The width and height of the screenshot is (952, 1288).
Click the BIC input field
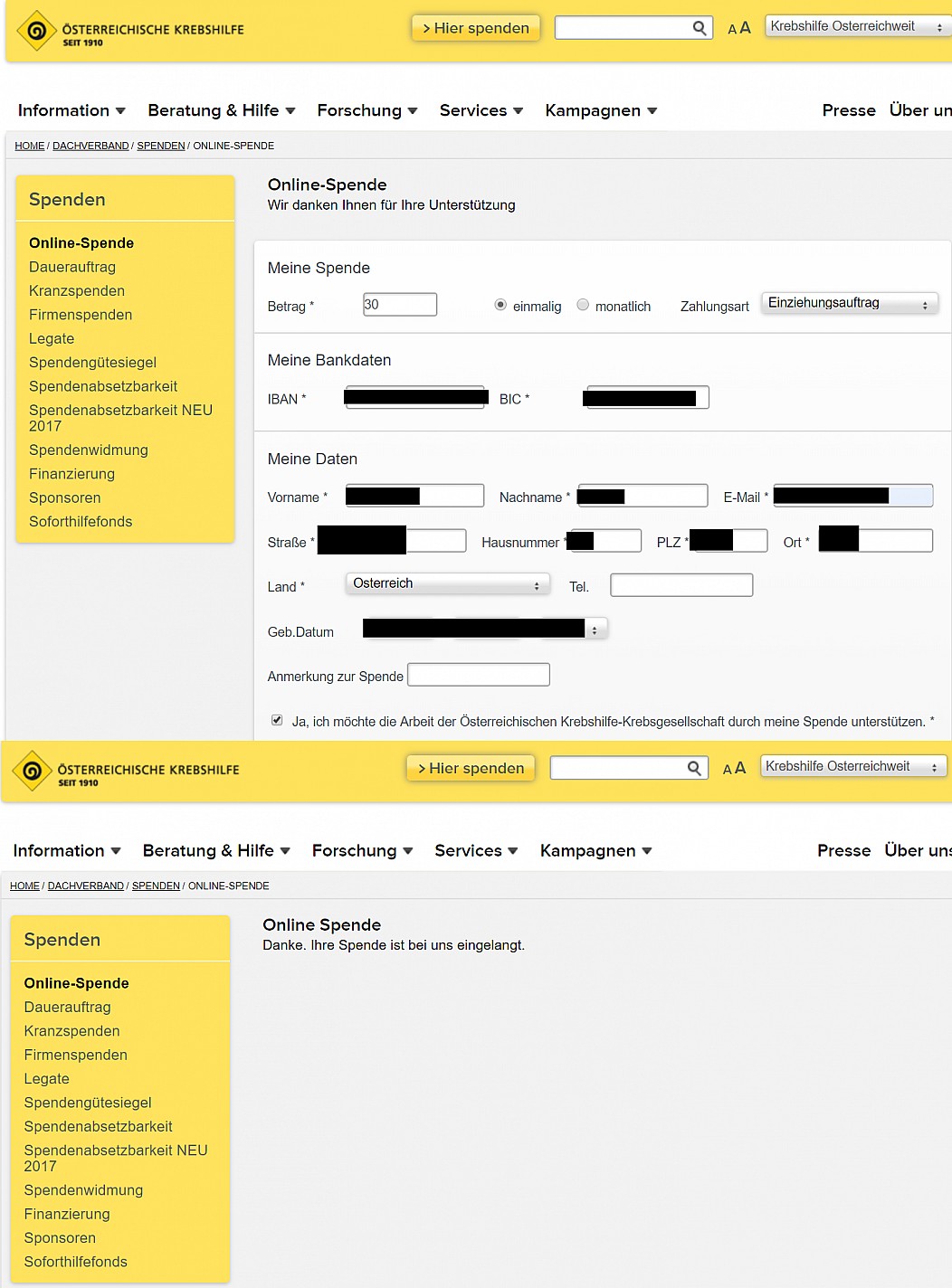(646, 398)
